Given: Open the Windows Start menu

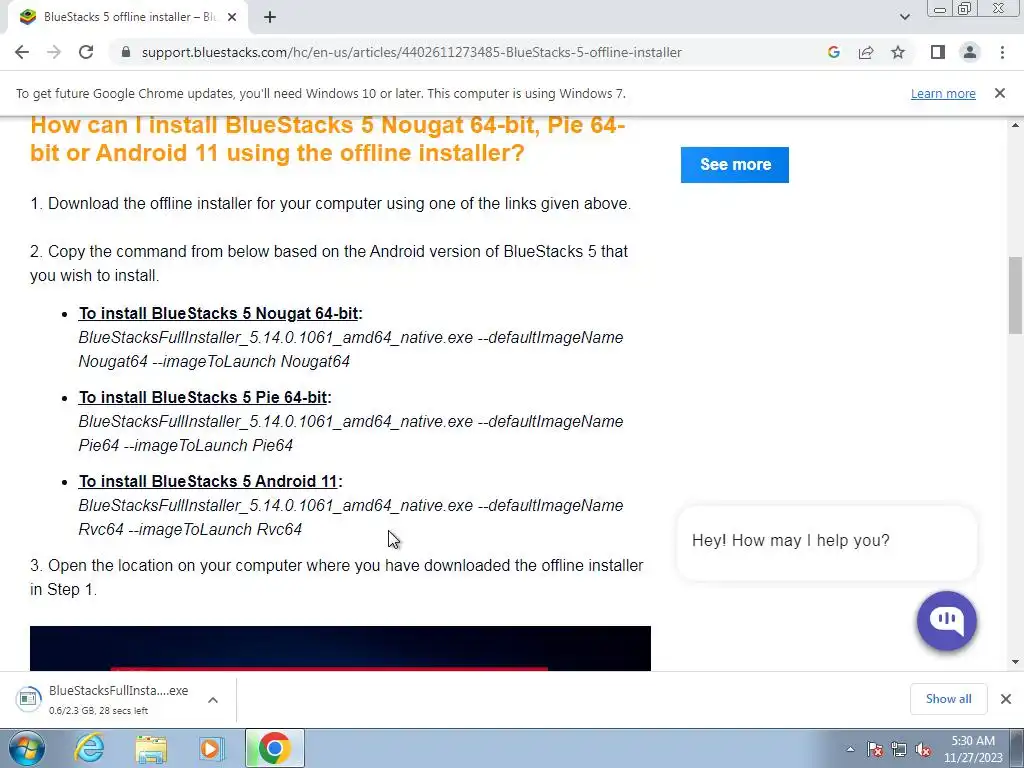Looking at the screenshot, I should 26,748.
